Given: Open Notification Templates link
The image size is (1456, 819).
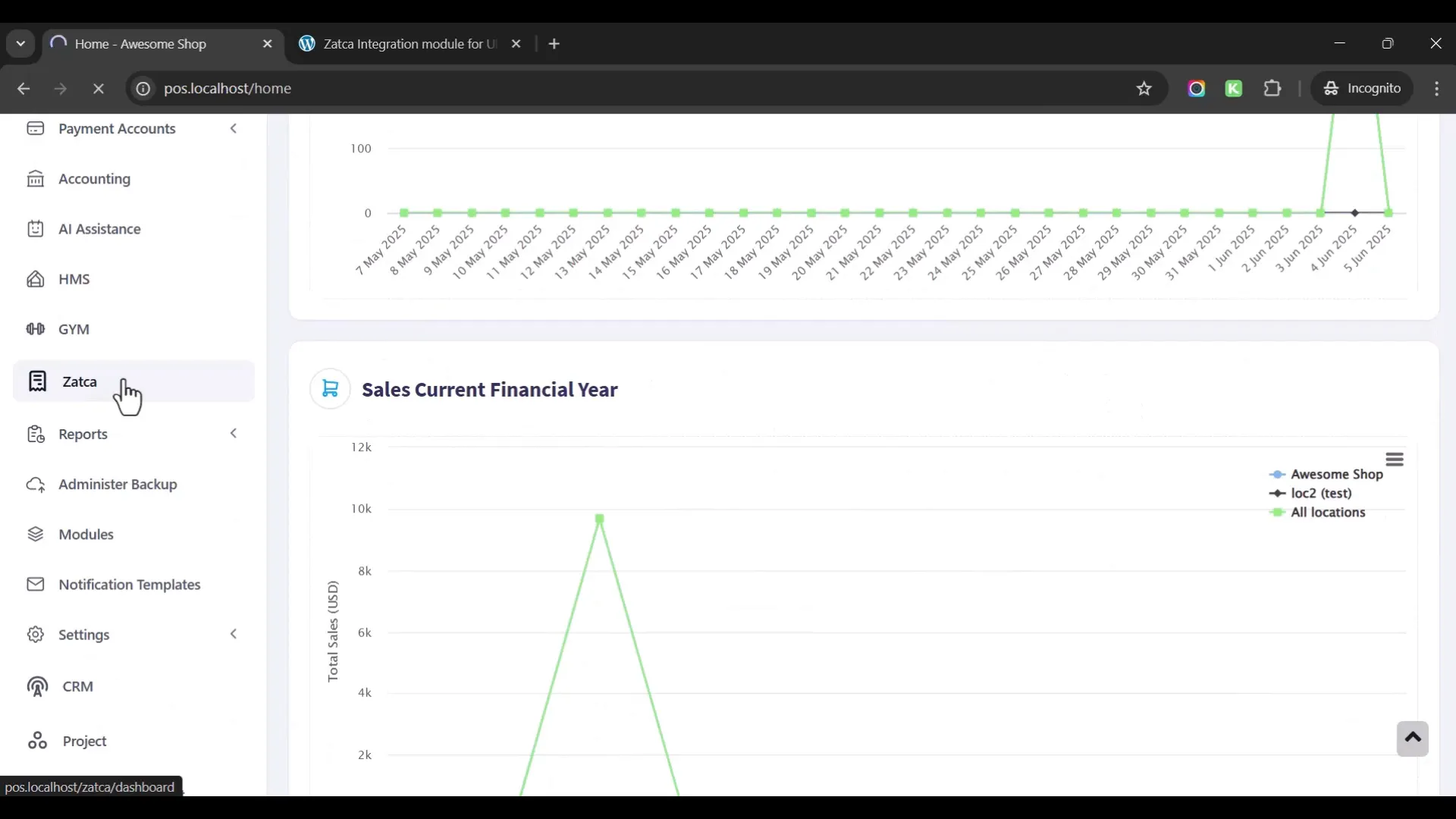Looking at the screenshot, I should pos(129,585).
